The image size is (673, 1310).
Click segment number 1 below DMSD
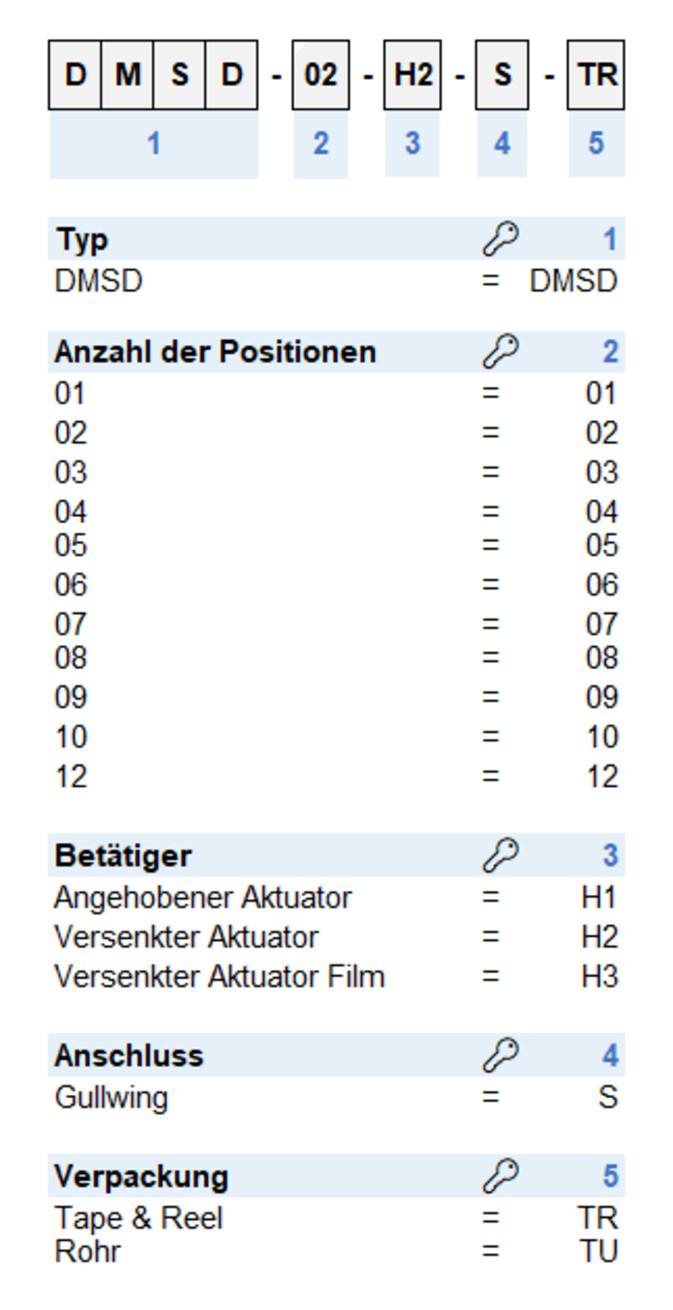tap(153, 144)
